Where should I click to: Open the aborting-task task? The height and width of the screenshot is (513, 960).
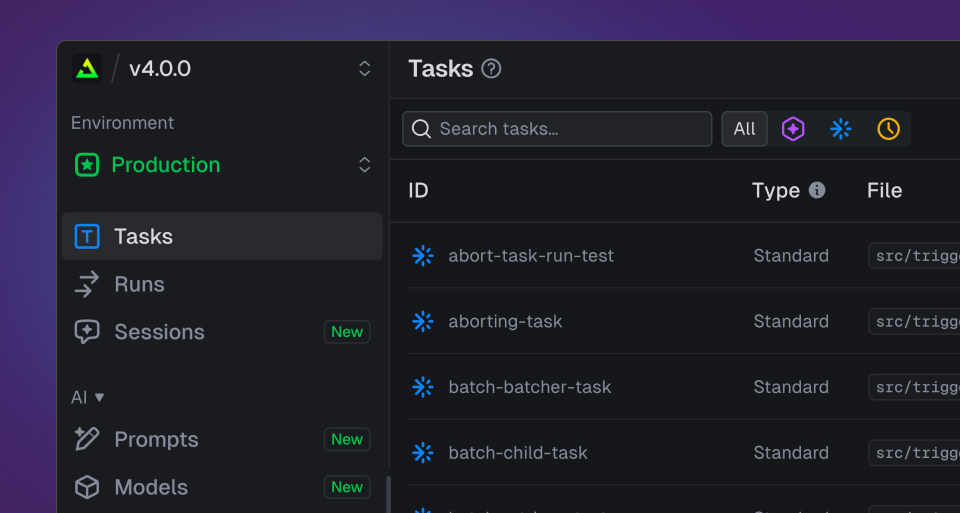point(505,321)
